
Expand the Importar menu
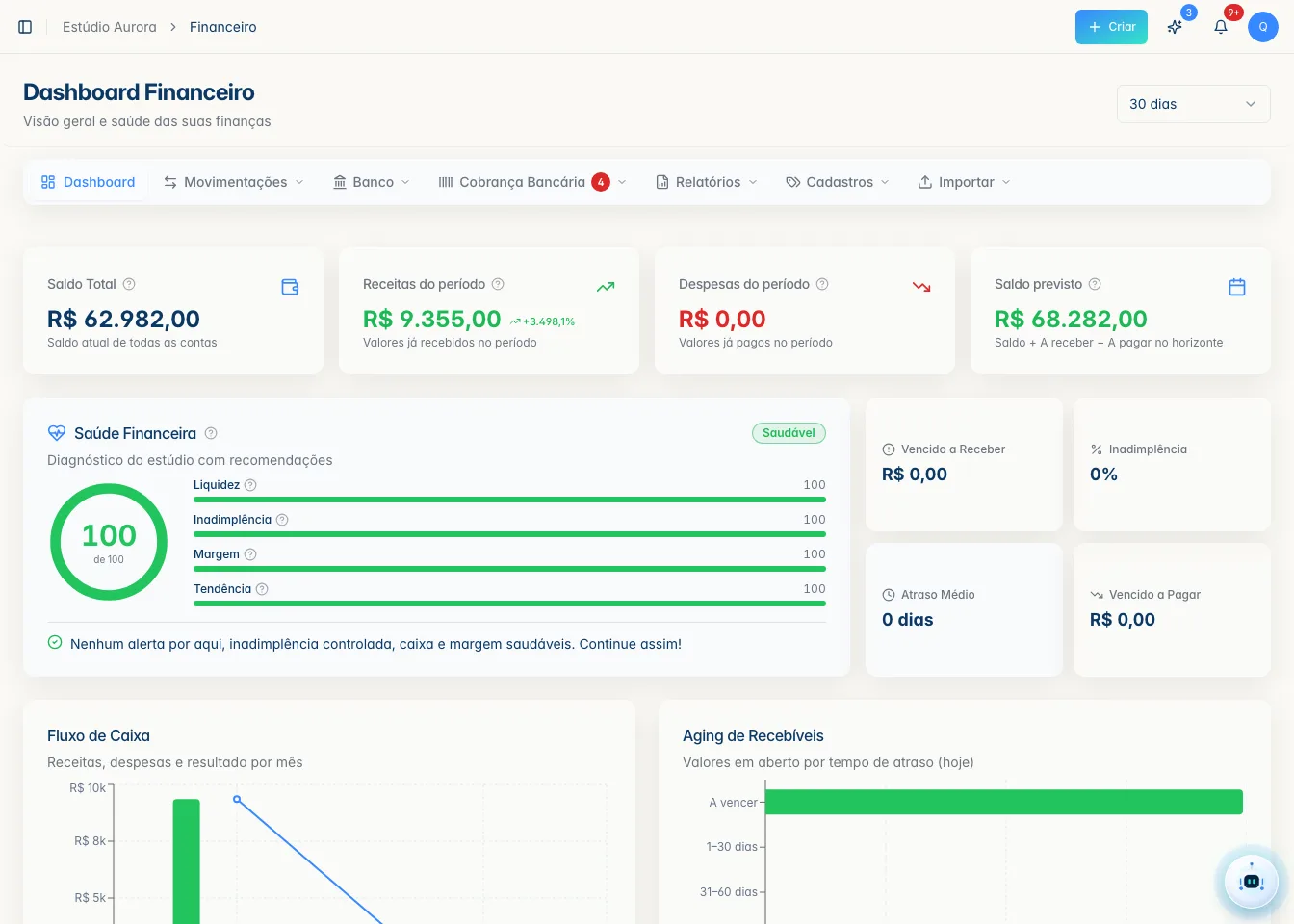coord(964,182)
